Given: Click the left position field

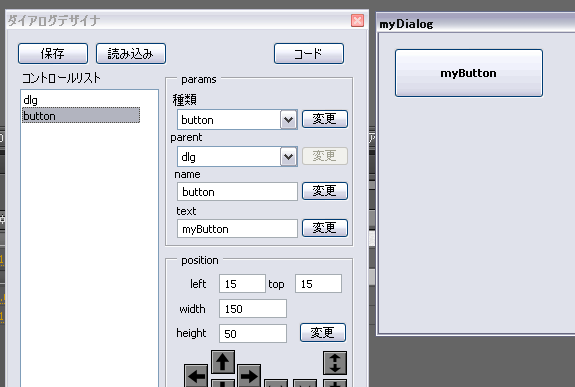Looking at the screenshot, I should click(x=242, y=284).
